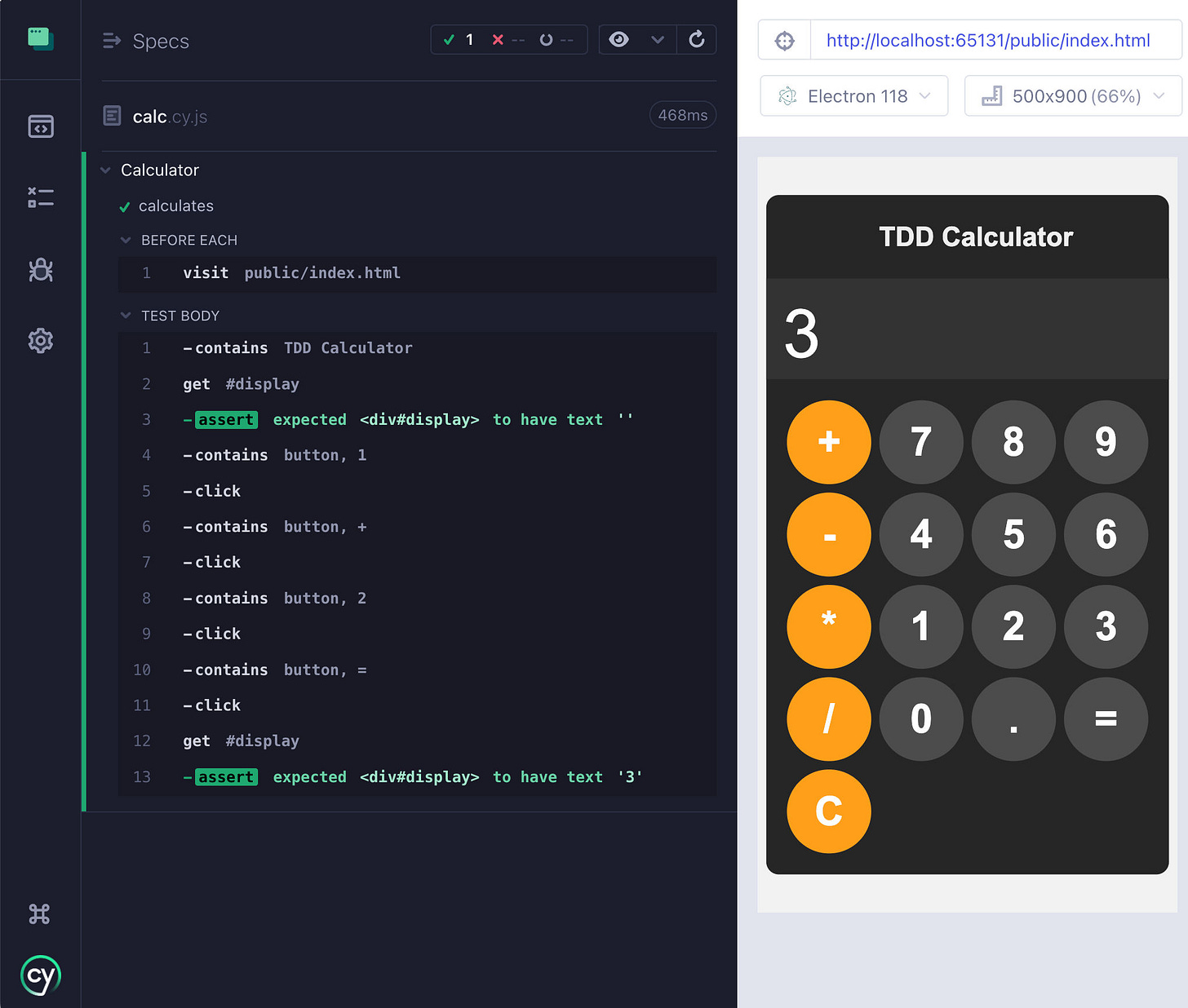Click the calculator 6 button
The height and width of the screenshot is (1008, 1188).
(1106, 534)
